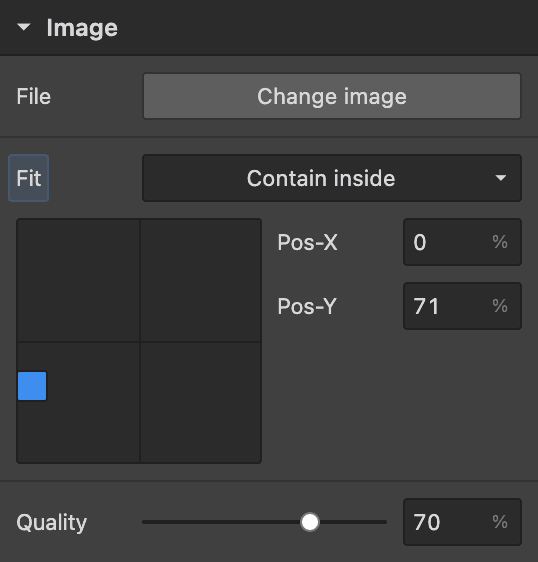Viewport: 538px width, 562px height.
Task: Click the Pos-X value field
Action: coord(462,242)
